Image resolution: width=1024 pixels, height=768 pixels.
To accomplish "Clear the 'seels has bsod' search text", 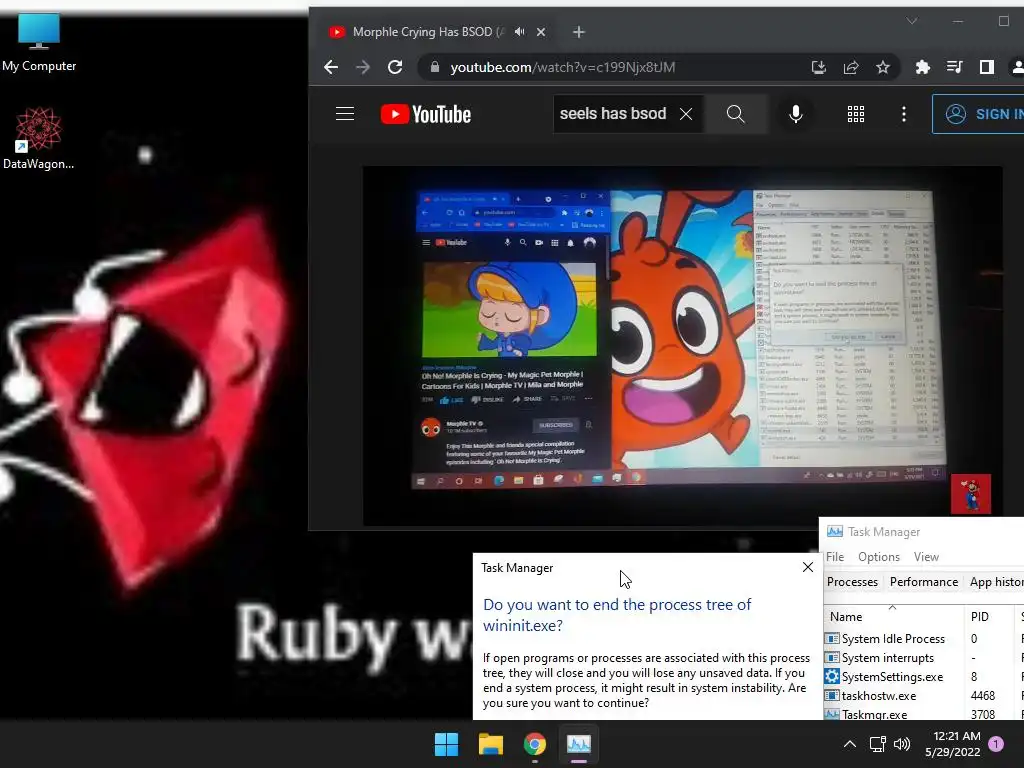I will (x=686, y=114).
